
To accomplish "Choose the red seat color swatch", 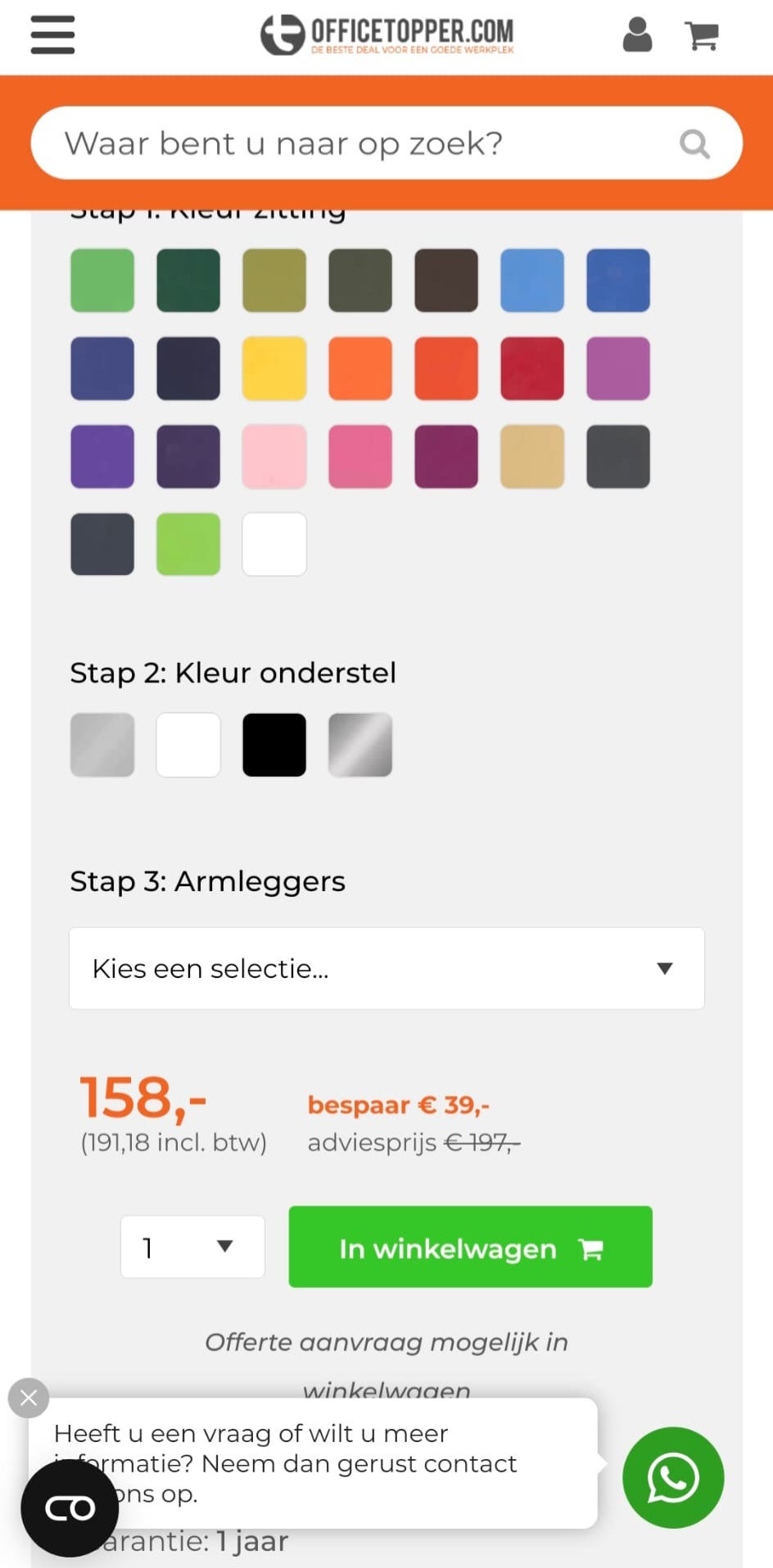I will tap(532, 368).
